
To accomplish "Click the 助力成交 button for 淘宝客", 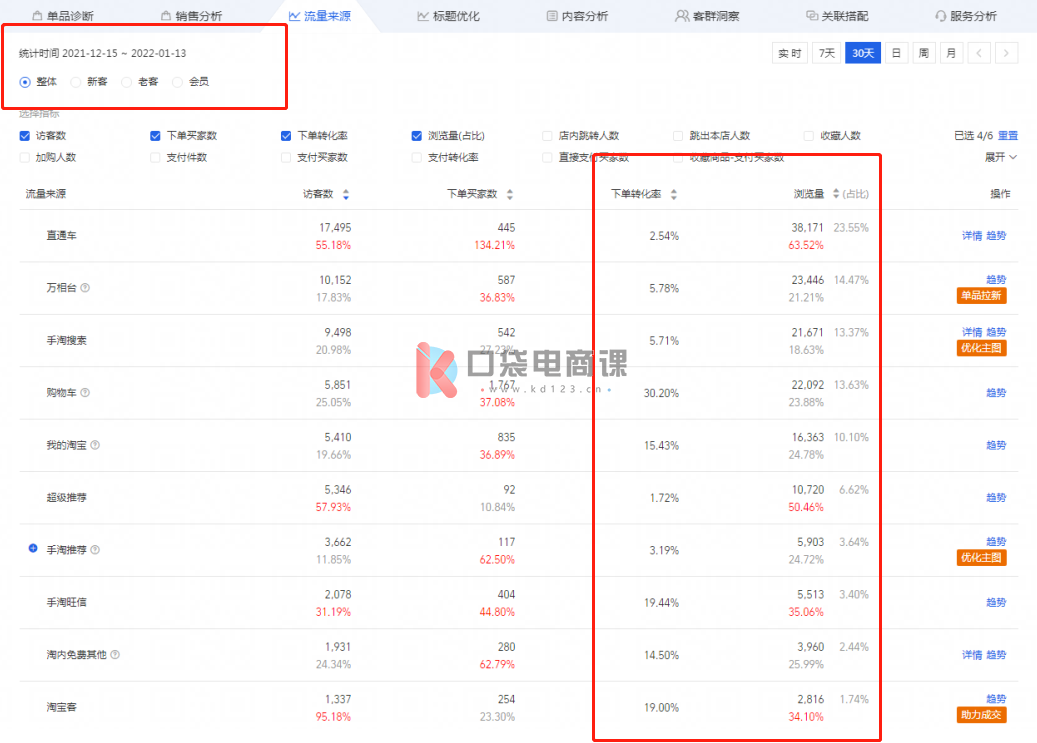I will (x=981, y=715).
